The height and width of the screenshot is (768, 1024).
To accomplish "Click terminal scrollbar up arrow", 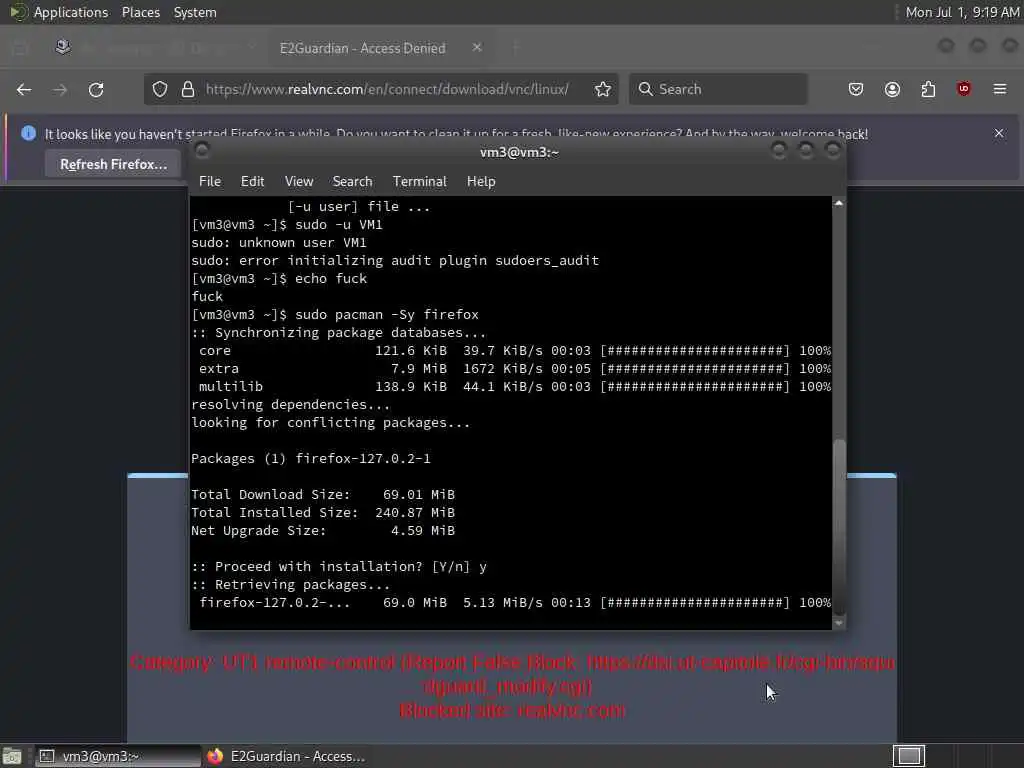I will [x=839, y=204].
